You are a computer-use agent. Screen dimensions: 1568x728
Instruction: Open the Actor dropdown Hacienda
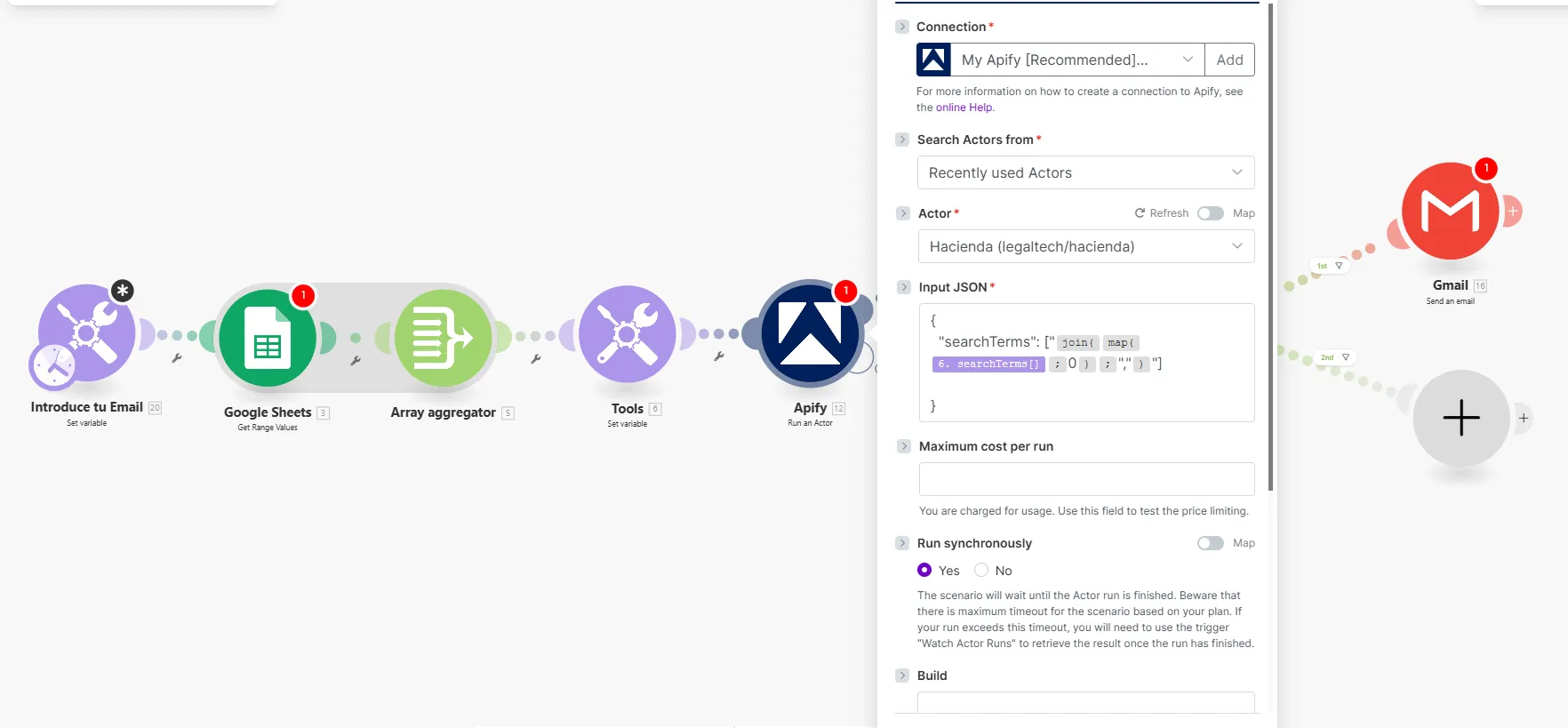point(1086,246)
